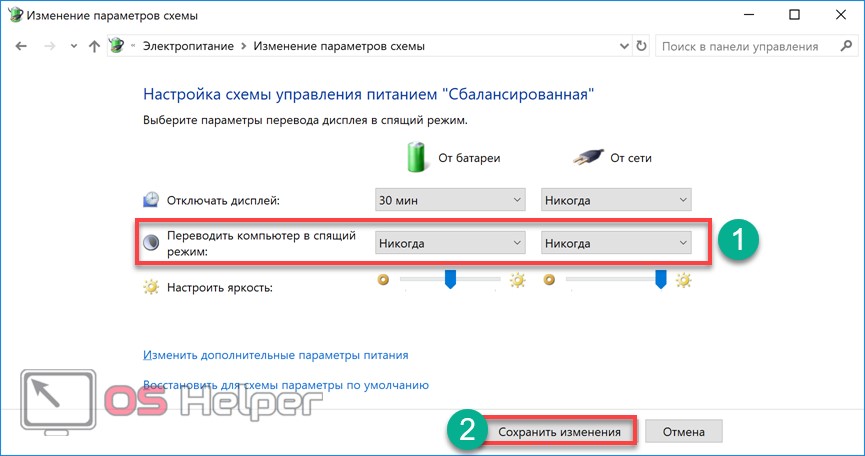
Task: Open battery sleep mode dropdown
Action: [450, 243]
